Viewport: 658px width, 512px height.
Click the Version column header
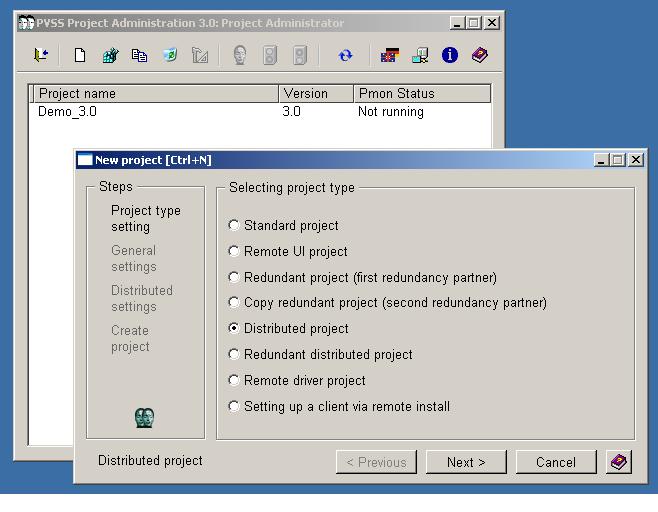(x=316, y=93)
